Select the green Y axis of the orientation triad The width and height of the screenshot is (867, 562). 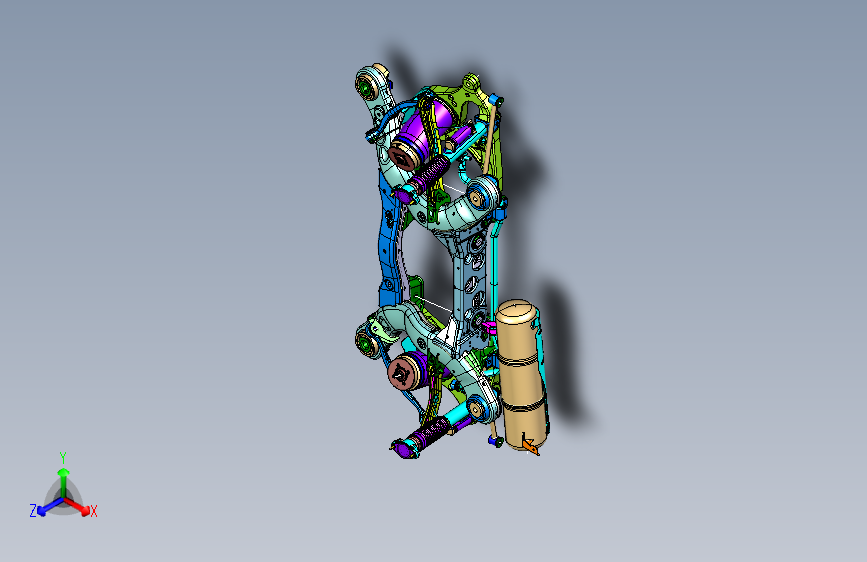coord(64,482)
